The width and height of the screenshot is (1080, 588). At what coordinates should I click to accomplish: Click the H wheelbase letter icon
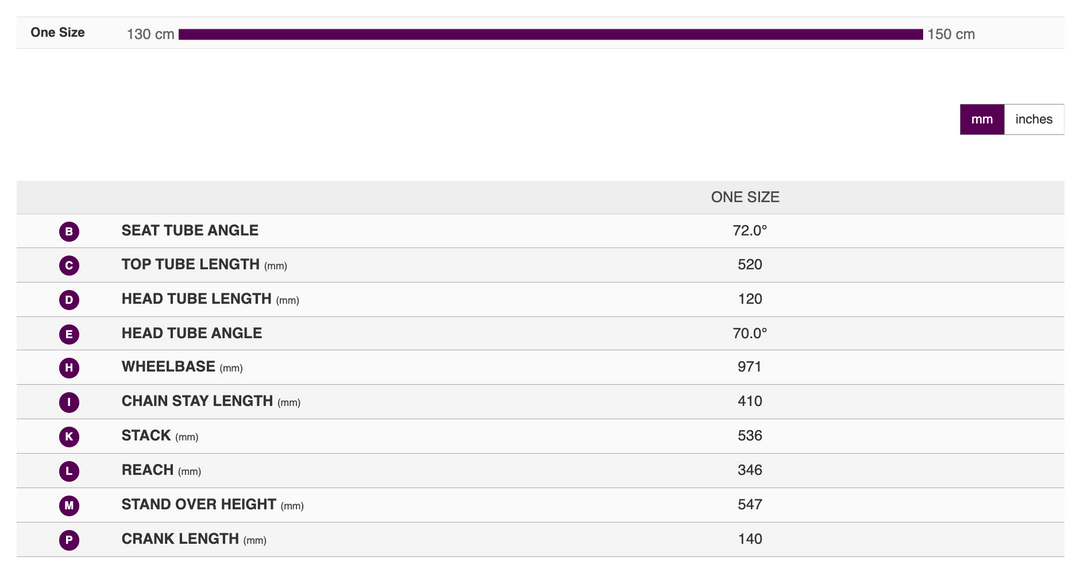[69, 368]
